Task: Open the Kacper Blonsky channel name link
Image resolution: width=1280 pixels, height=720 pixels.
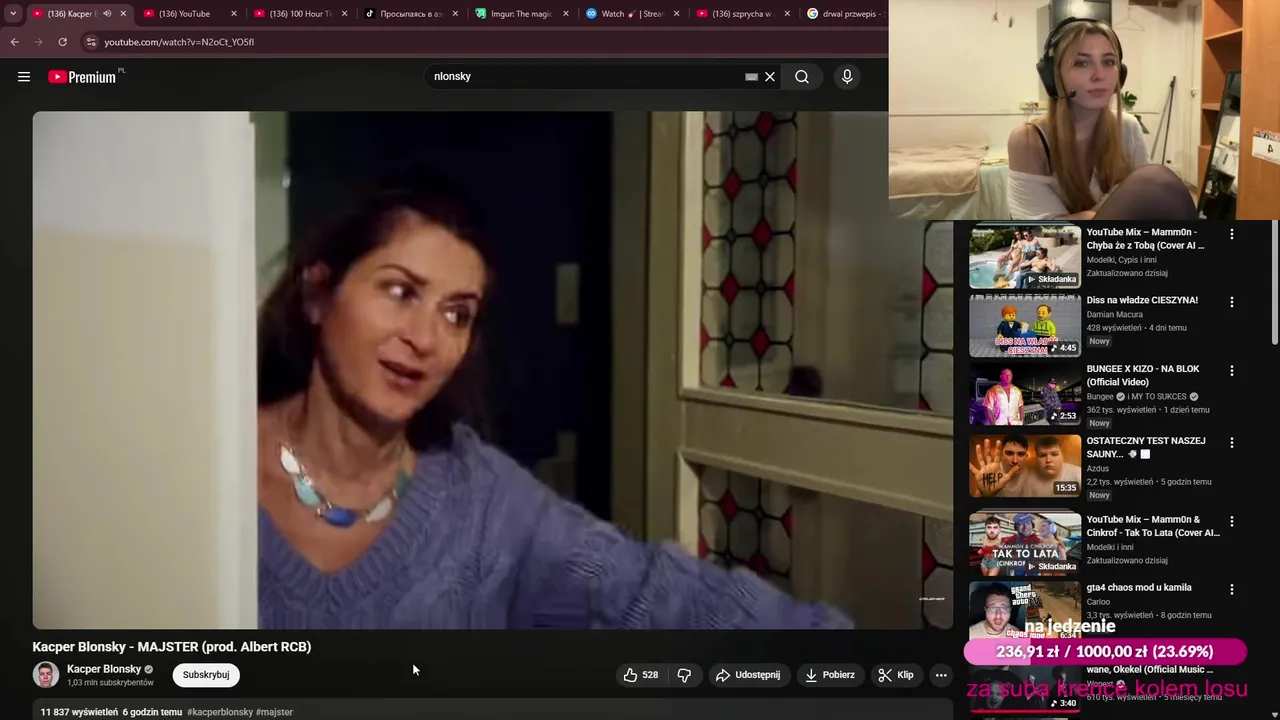Action: coord(104,669)
